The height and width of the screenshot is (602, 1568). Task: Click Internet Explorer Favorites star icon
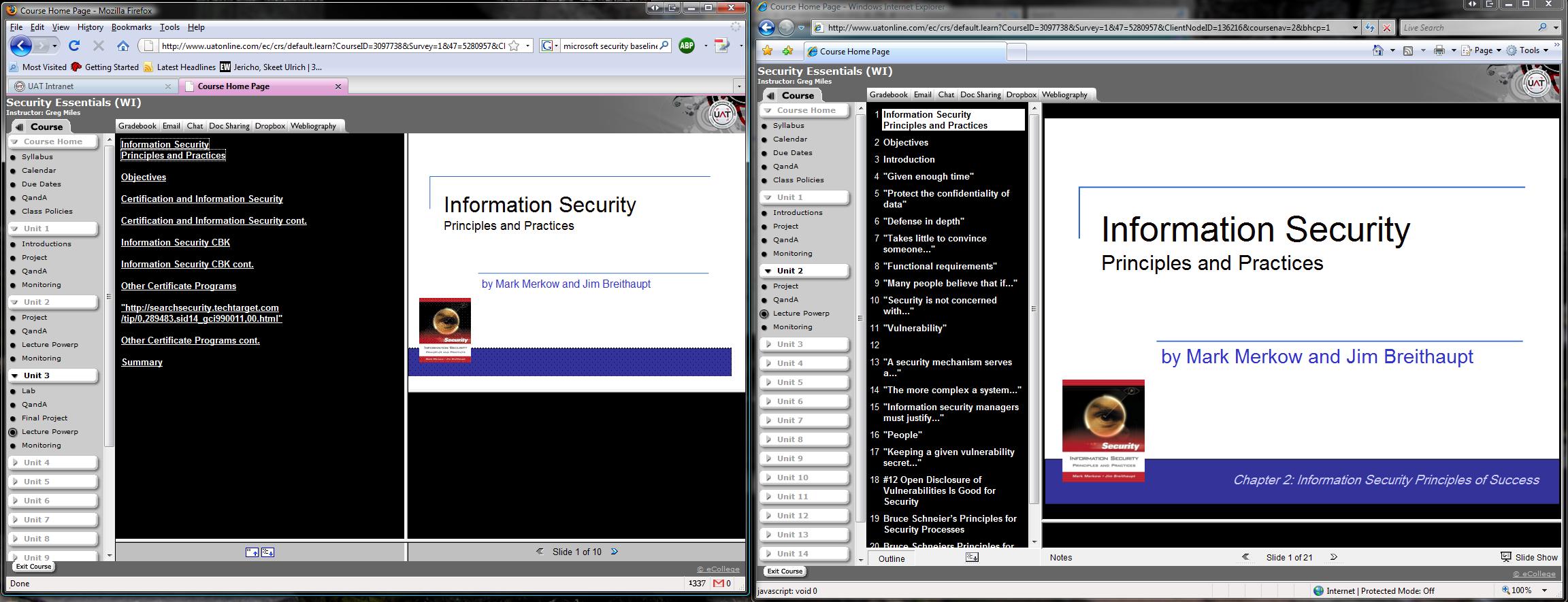768,50
